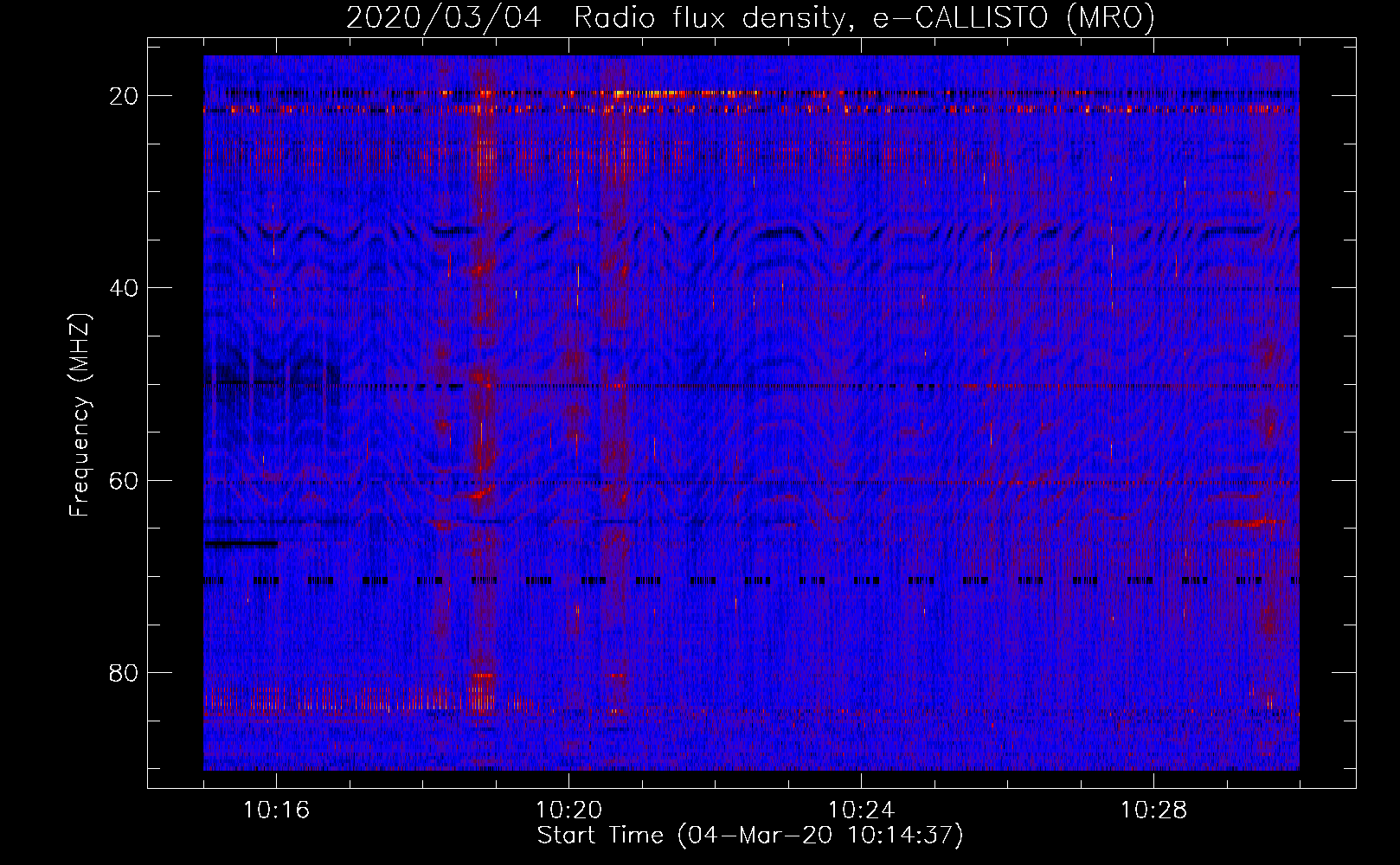Click the 10:20 time tick label
This screenshot has height=865, width=1400.
[x=568, y=811]
